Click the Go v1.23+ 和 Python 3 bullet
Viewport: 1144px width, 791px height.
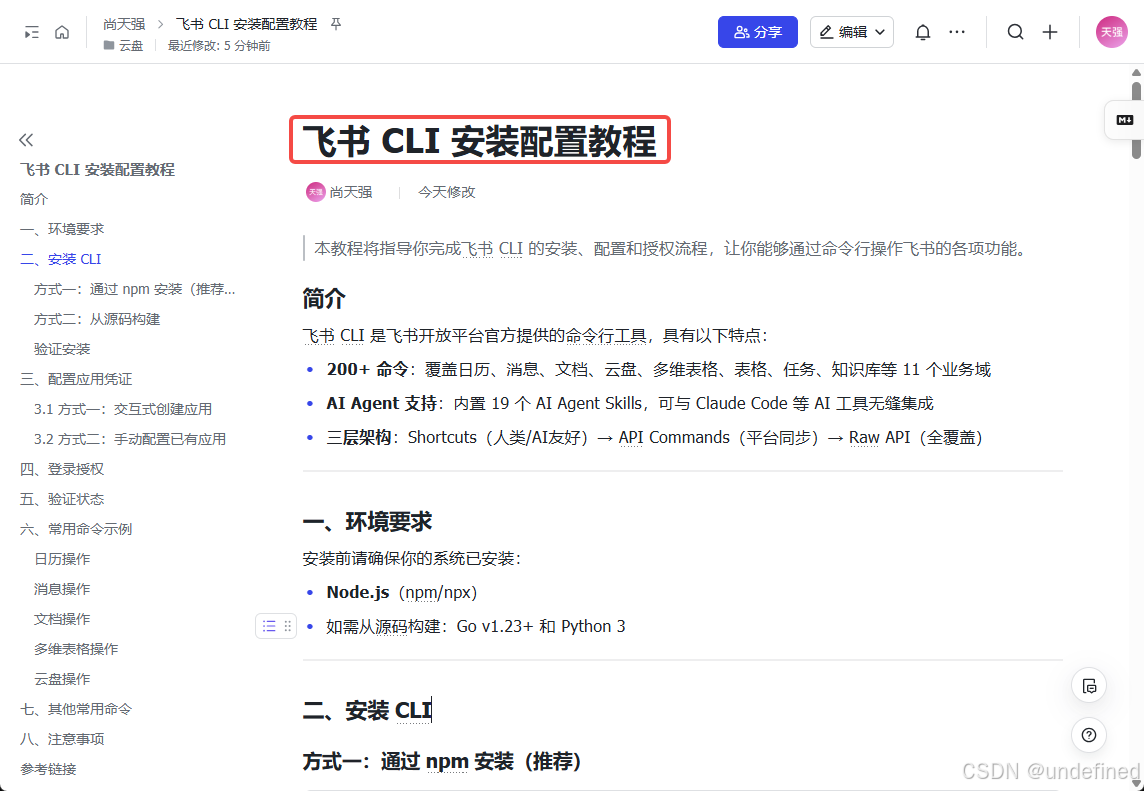(476, 626)
